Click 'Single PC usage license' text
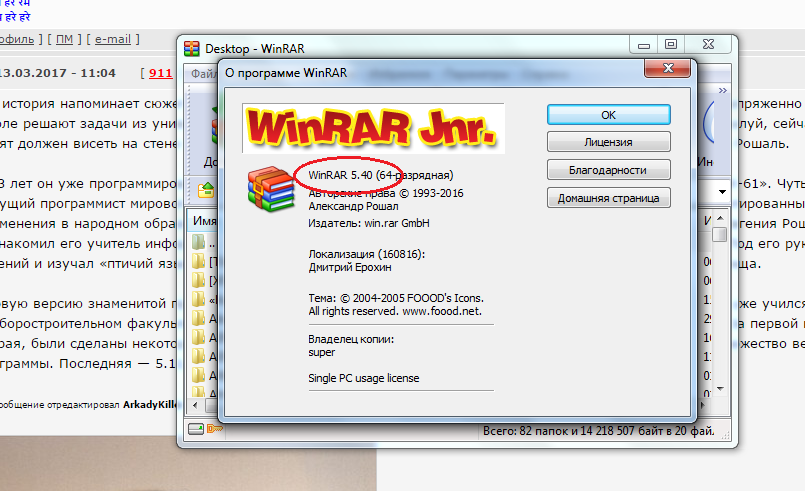 (x=363, y=379)
